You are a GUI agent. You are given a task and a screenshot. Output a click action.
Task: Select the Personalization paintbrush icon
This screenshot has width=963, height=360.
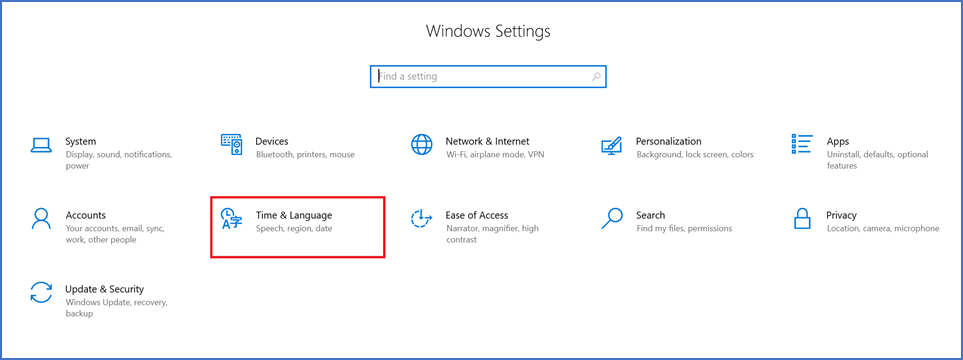click(x=612, y=146)
